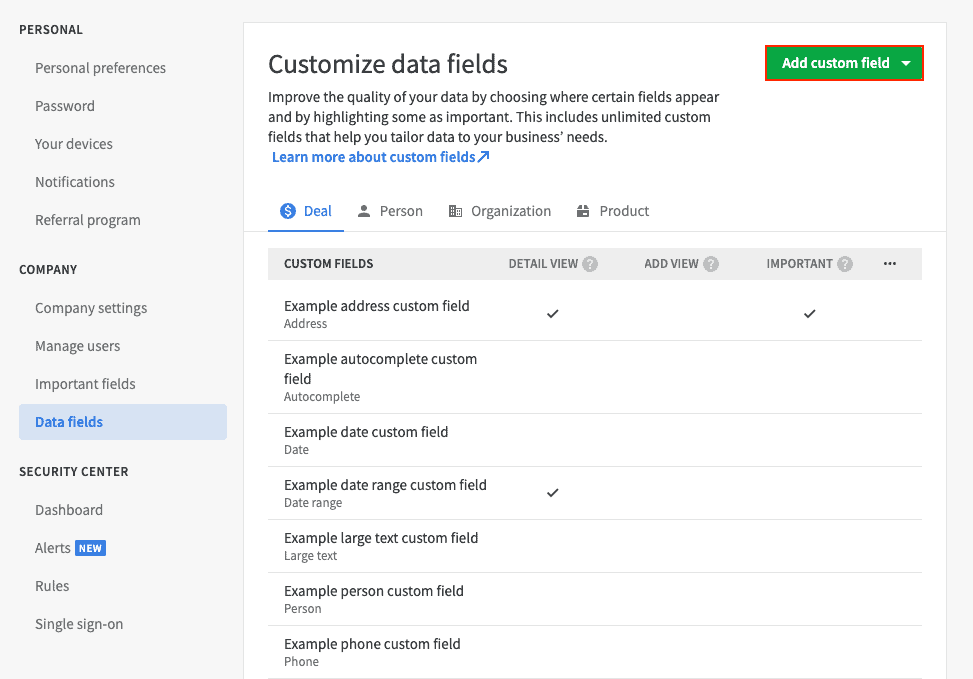Open Add custom field dropdown arrow
Screen dimensions: 973x679
coord(906,63)
